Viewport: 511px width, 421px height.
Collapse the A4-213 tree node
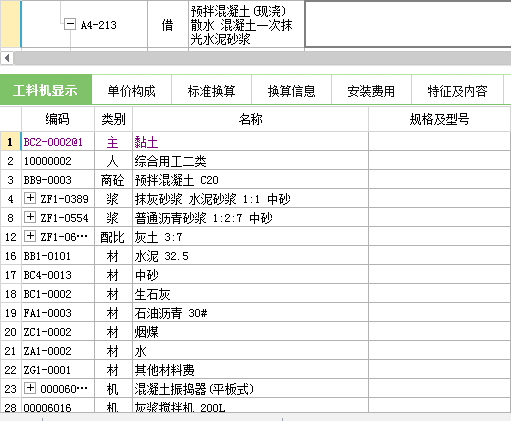point(70,24)
